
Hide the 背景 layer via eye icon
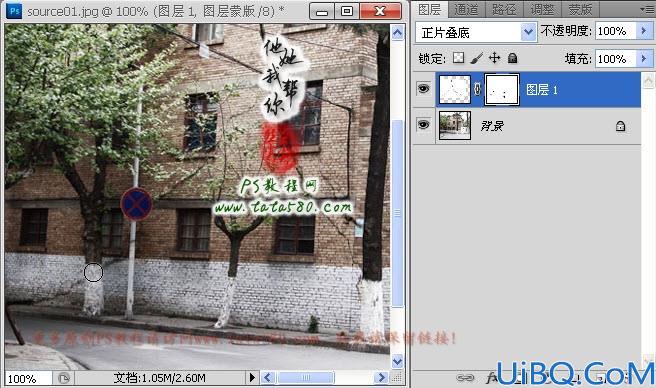tap(424, 125)
